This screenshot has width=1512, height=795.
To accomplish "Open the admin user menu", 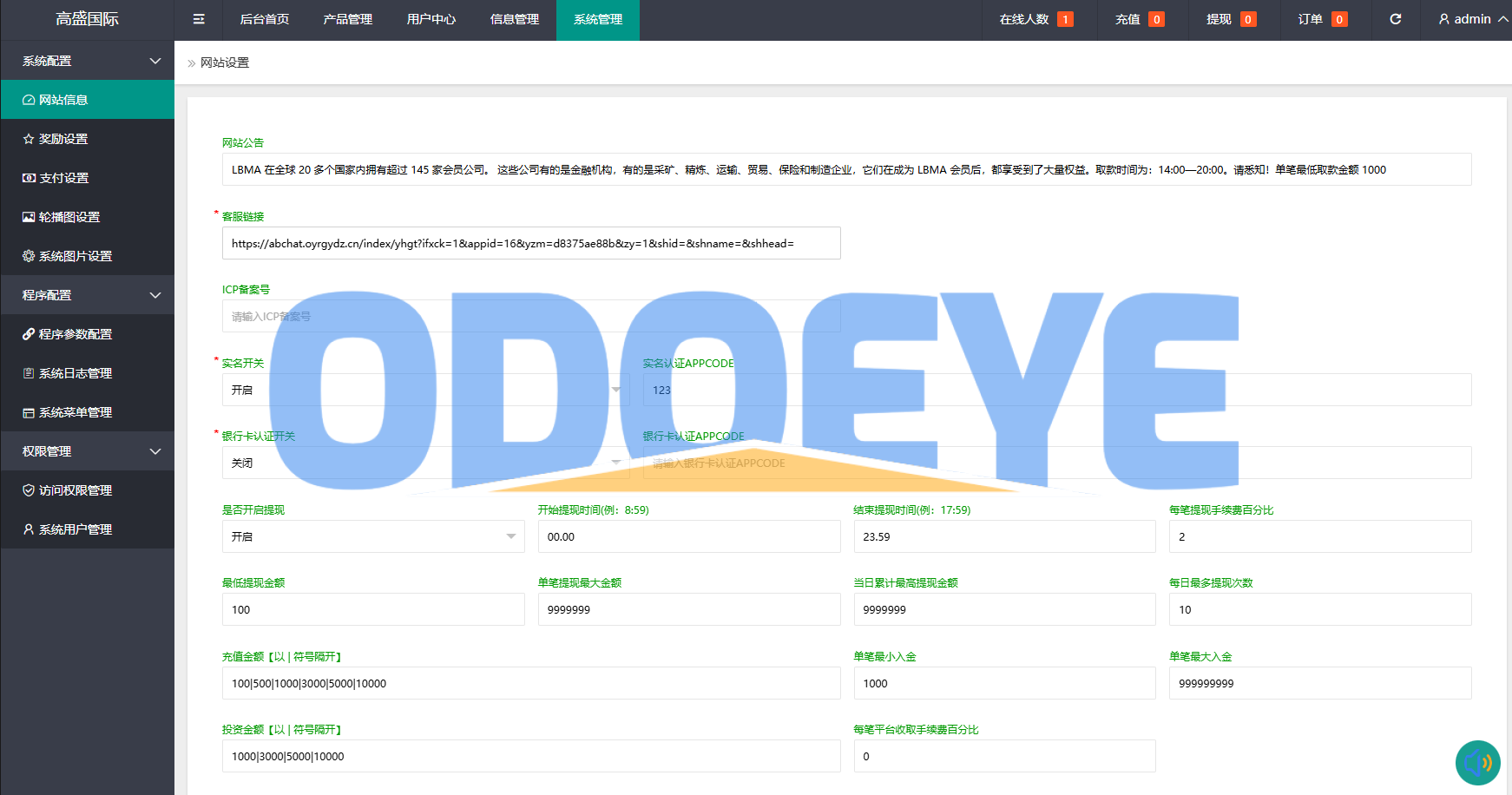I will pyautogui.click(x=1472, y=19).
